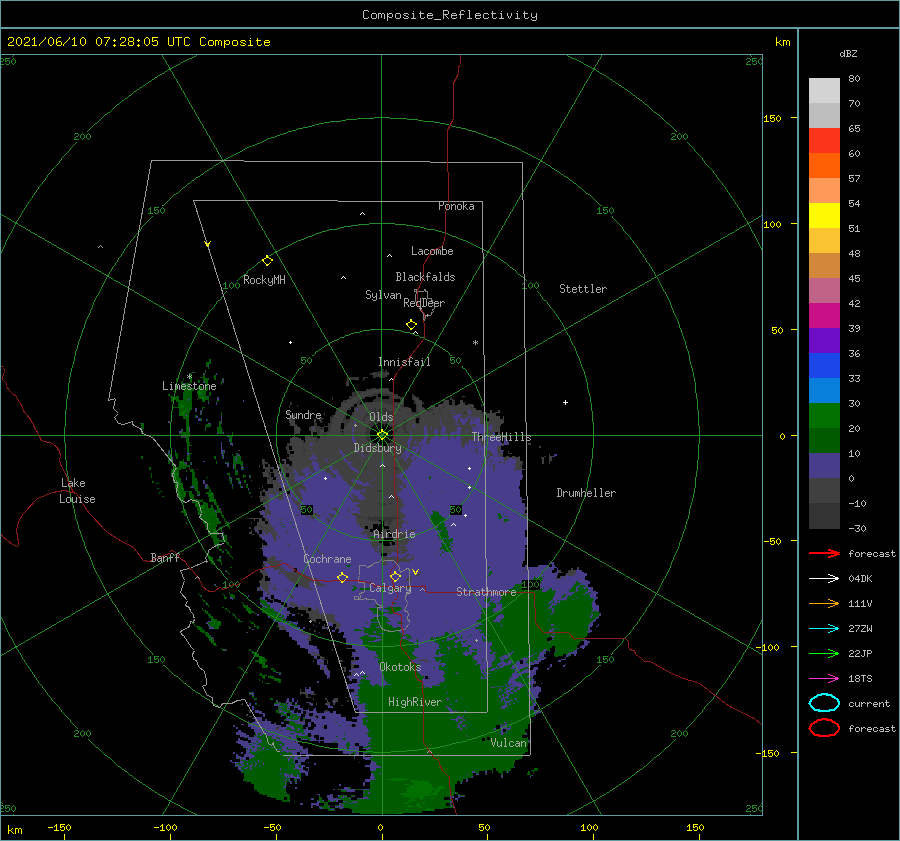Click the dBZ legend heading

(848, 53)
